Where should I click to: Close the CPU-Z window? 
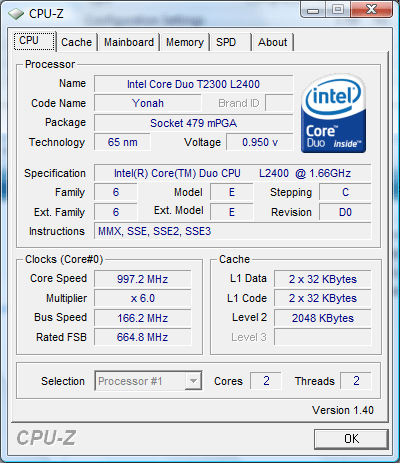tap(371, 9)
